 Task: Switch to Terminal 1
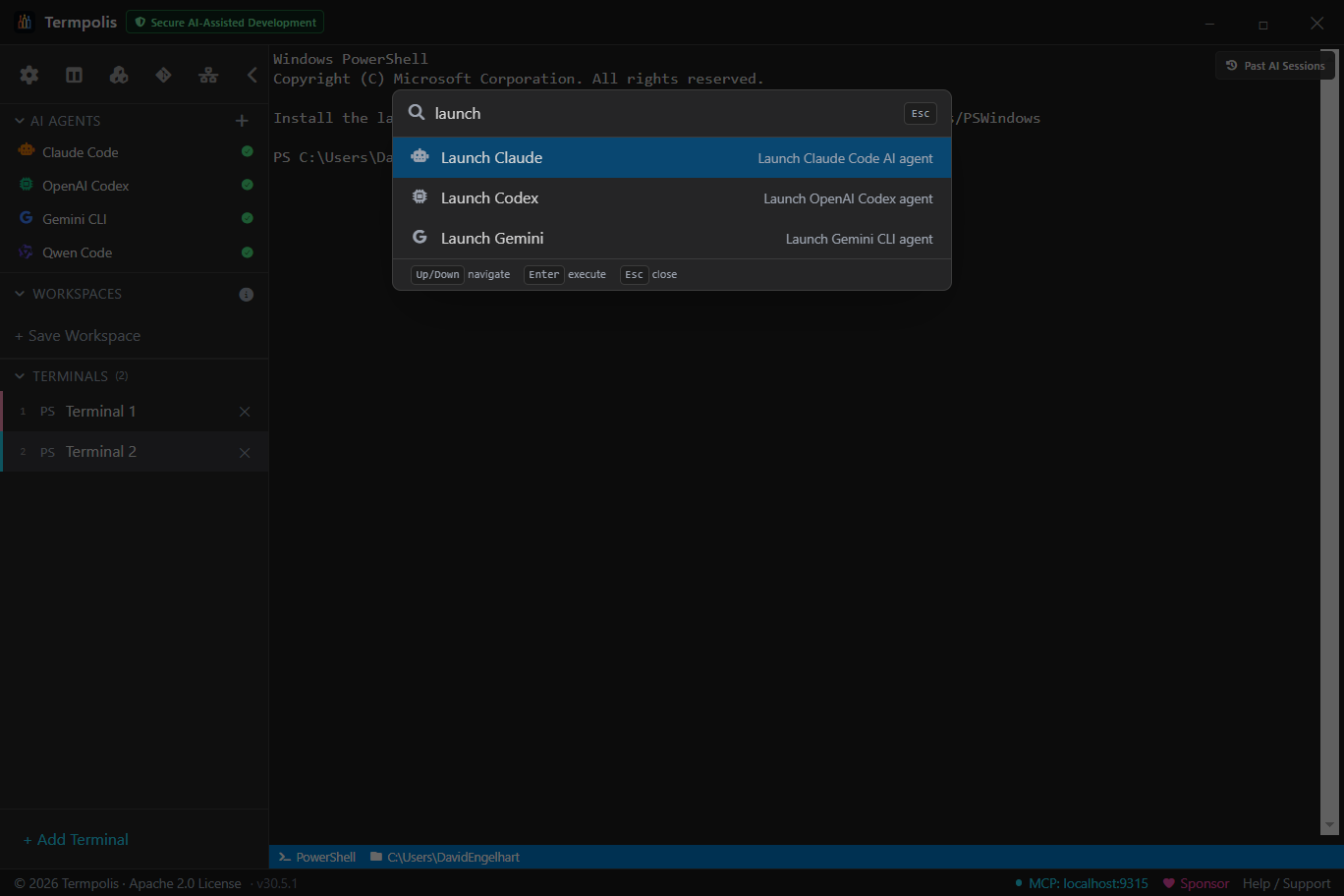click(x=135, y=412)
